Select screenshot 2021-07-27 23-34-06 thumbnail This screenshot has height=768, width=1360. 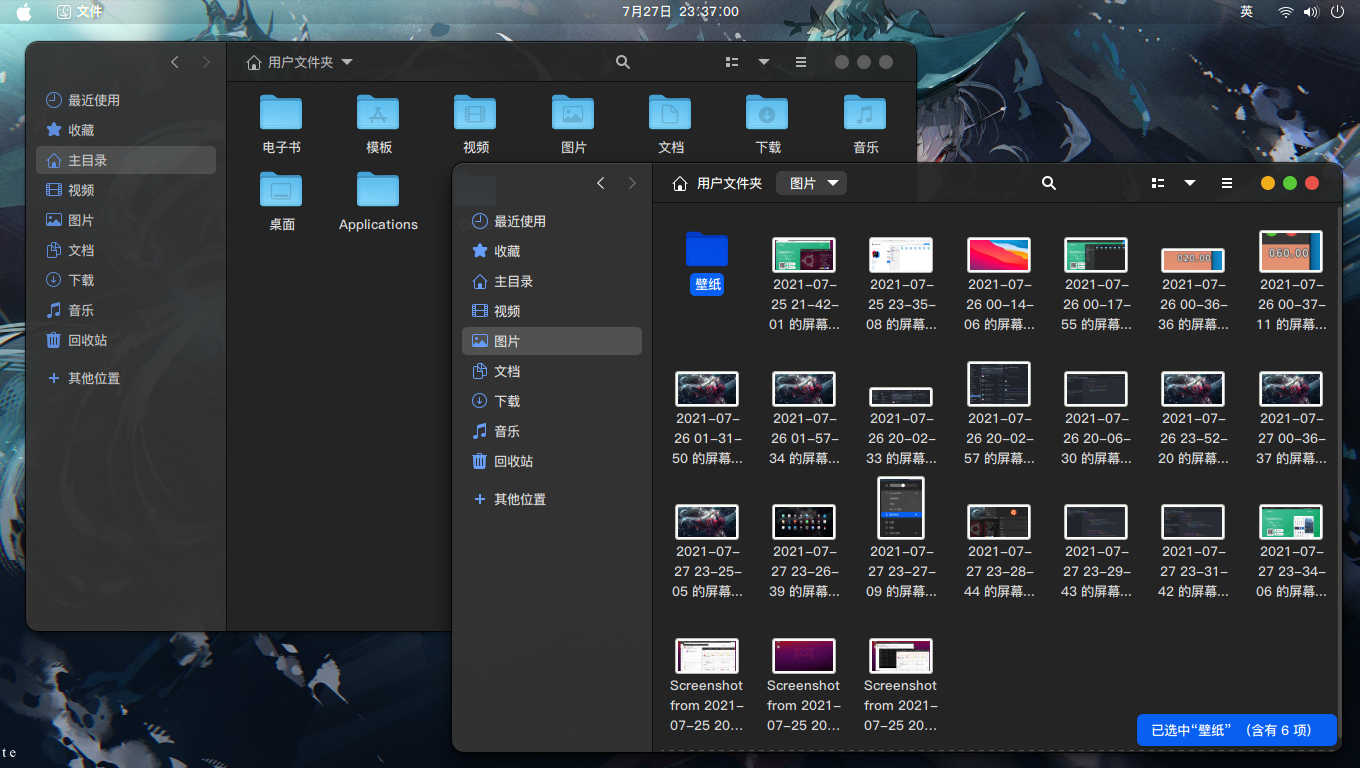pyautogui.click(x=1290, y=522)
